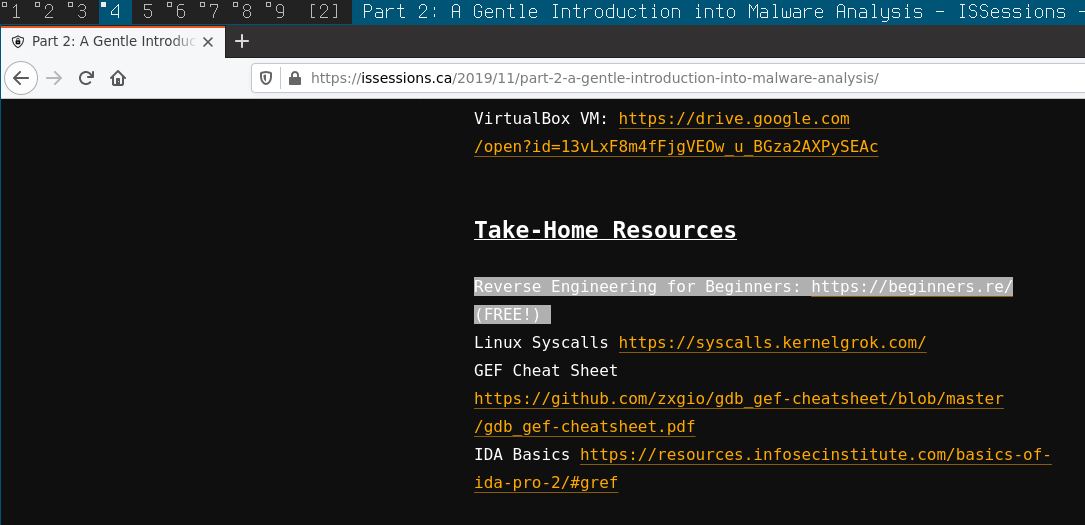
Task: Click the [2] layout indicator
Action: coord(325,12)
